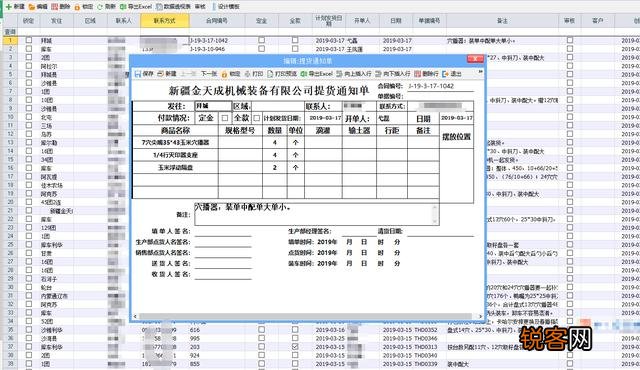Open the 数据透视表 pivot table icon

160,7
